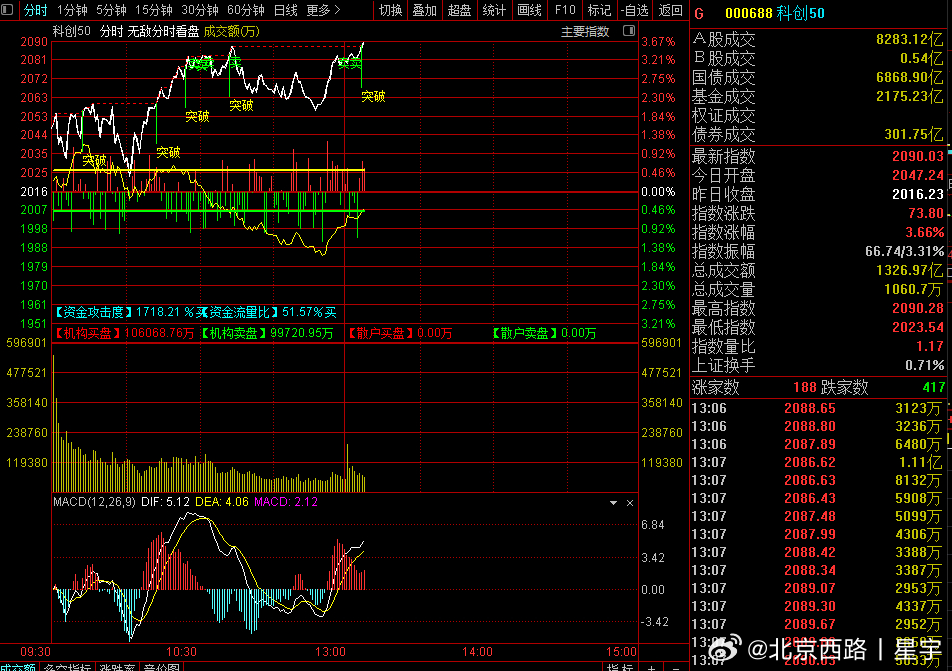The image size is (952, 671).
Task: Click the 最新指数 value 2090.03
Action: [x=918, y=157]
